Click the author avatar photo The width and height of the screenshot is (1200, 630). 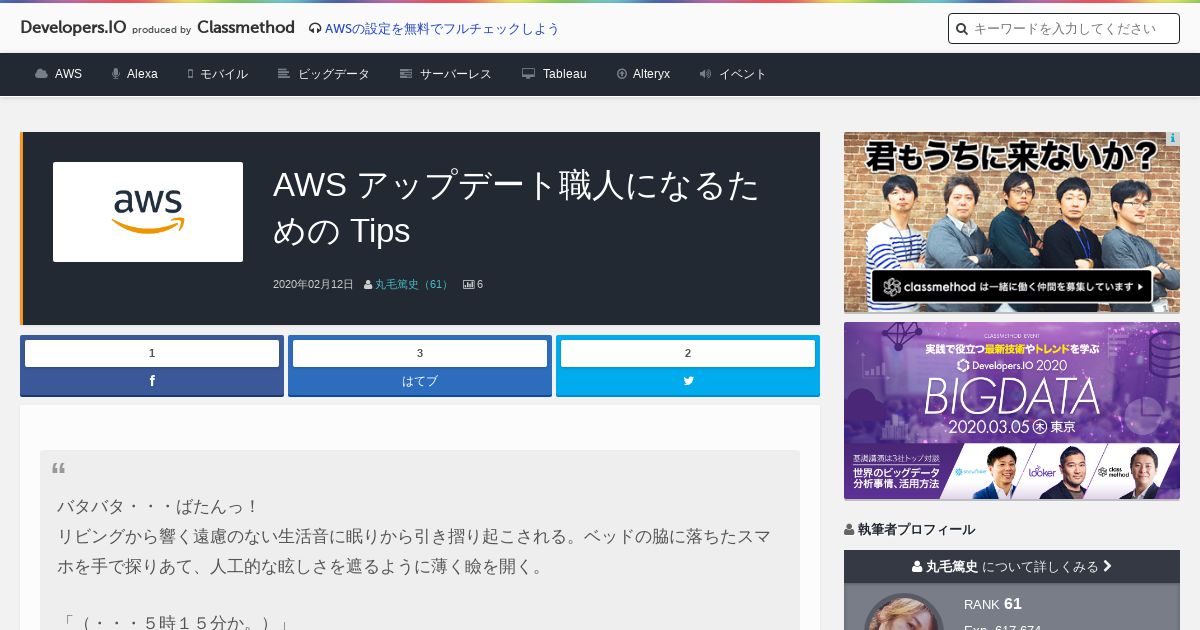[904, 612]
